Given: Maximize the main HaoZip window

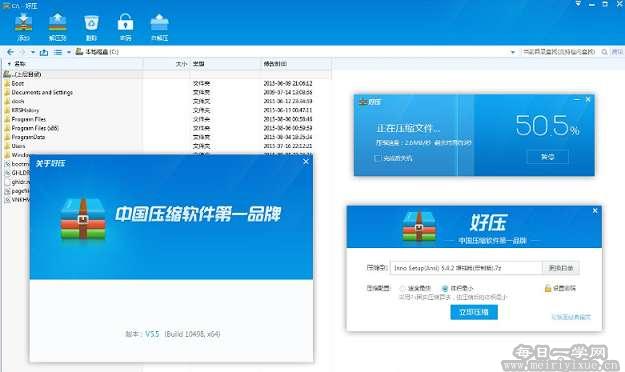Looking at the screenshot, I should point(605,4).
